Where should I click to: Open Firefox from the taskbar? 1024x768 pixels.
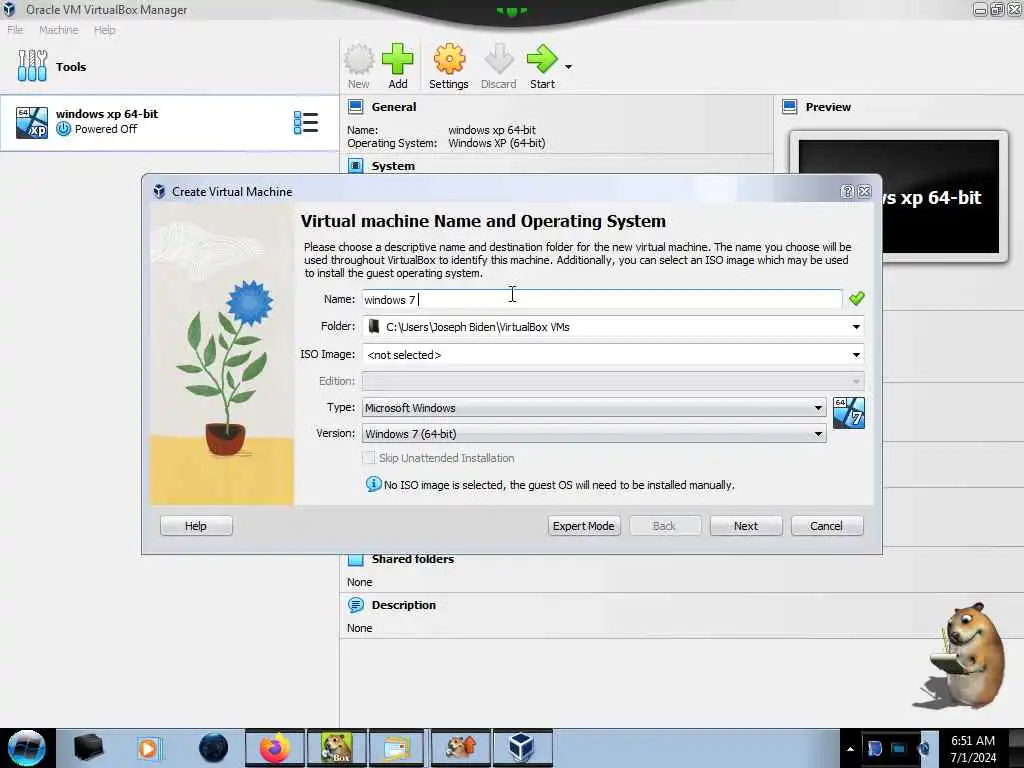[274, 748]
